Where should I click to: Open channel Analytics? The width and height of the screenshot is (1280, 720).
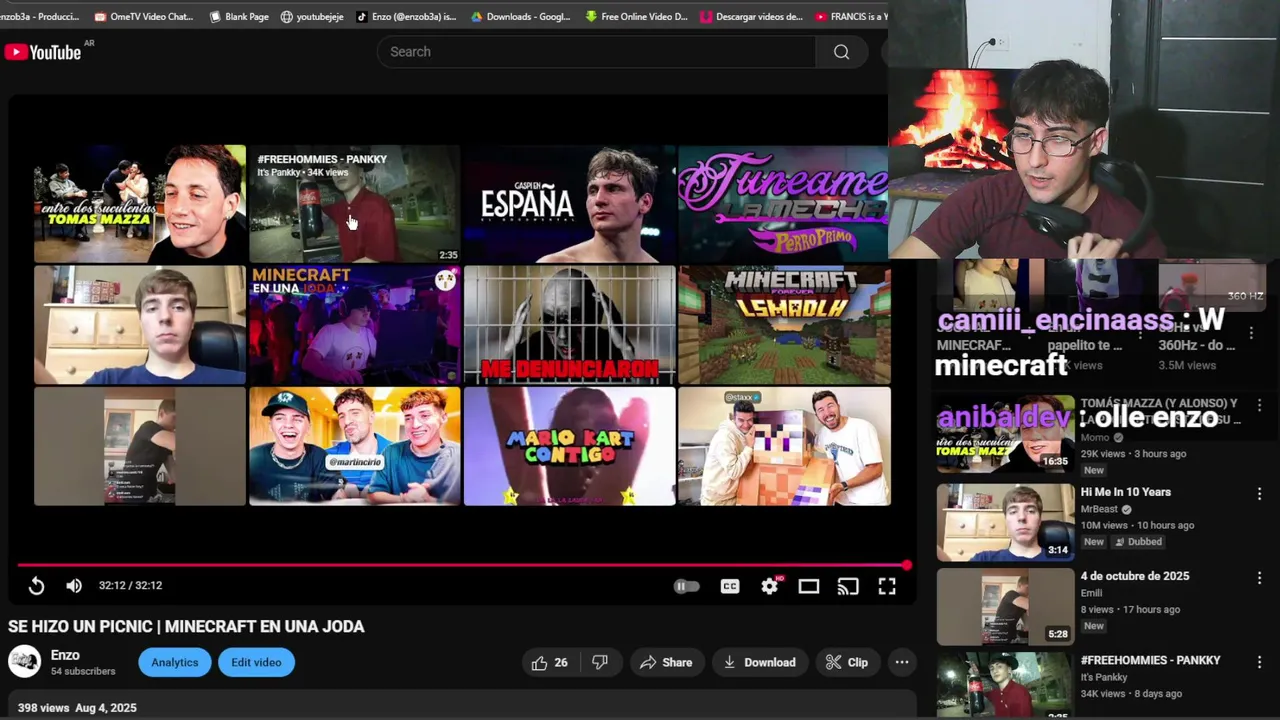175,662
